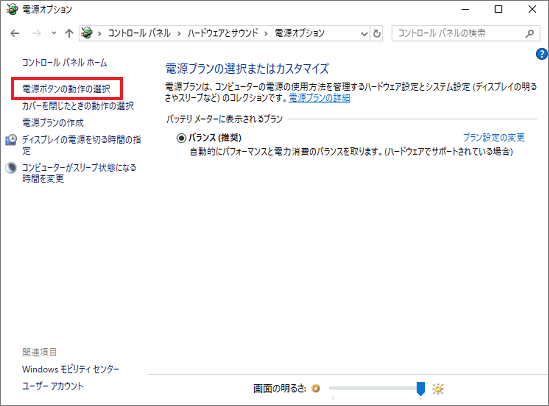The width and height of the screenshot is (549, 406).
Task: Select the バランス (推奨) radio button
Action: coord(181,138)
